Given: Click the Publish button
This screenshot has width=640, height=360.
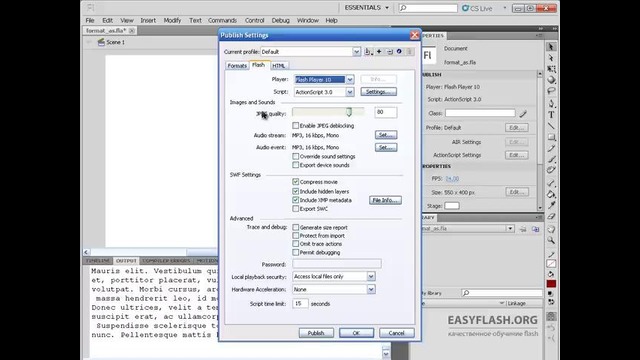Looking at the screenshot, I should [316, 333].
